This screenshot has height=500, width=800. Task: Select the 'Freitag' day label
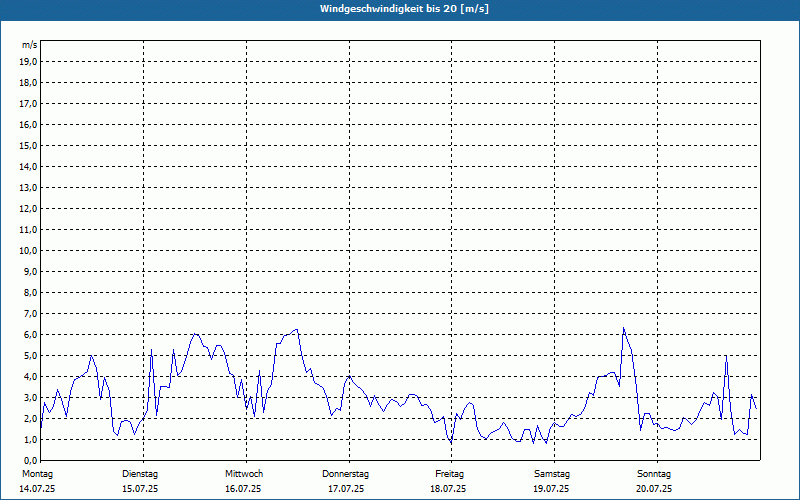(x=449, y=474)
